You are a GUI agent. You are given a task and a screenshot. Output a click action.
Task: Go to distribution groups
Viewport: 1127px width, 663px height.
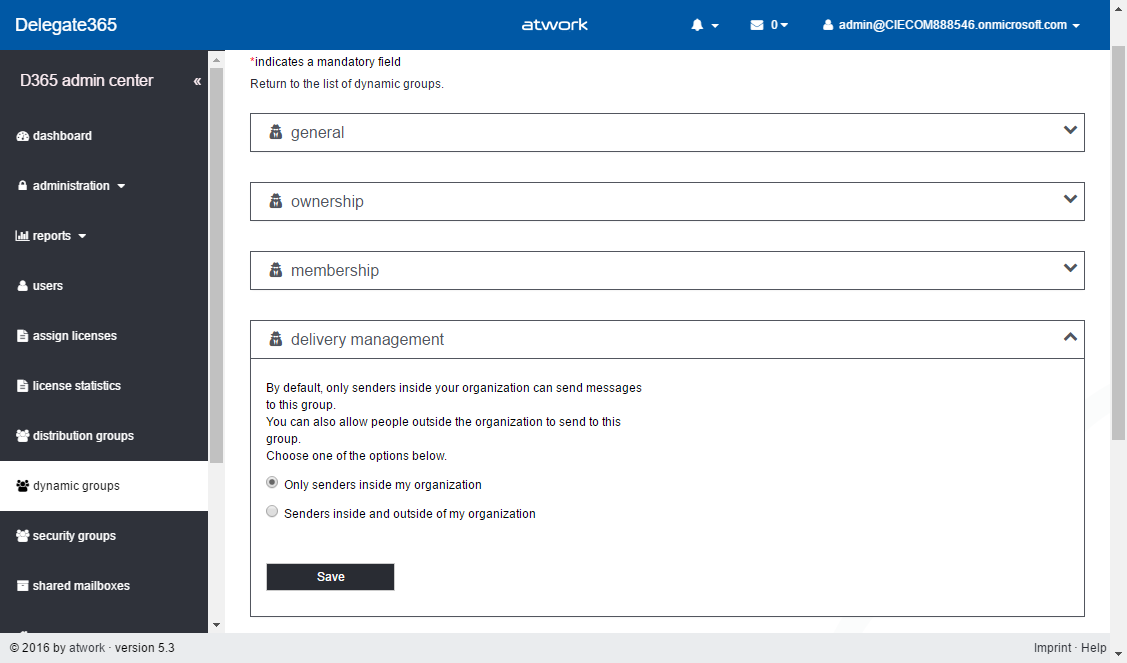[x=83, y=436]
